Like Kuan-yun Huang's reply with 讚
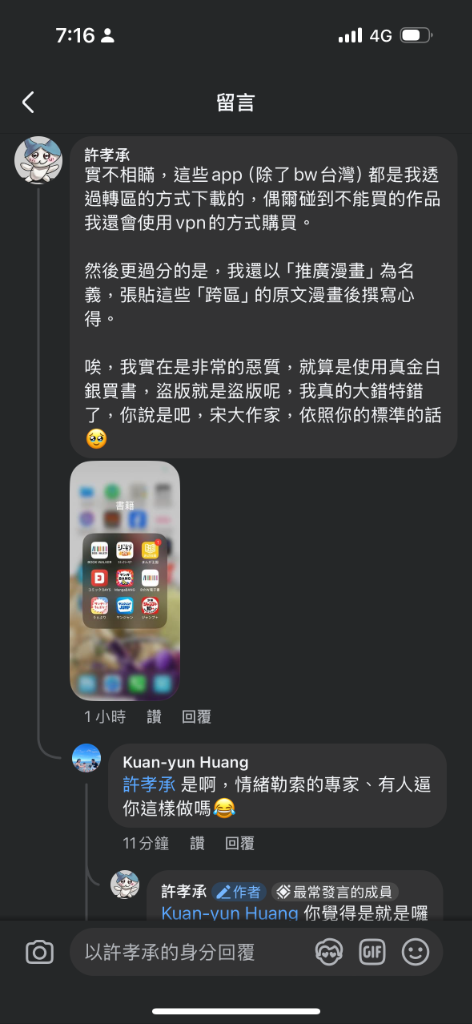Screen dimensions: 472x1024 [x=197, y=843]
